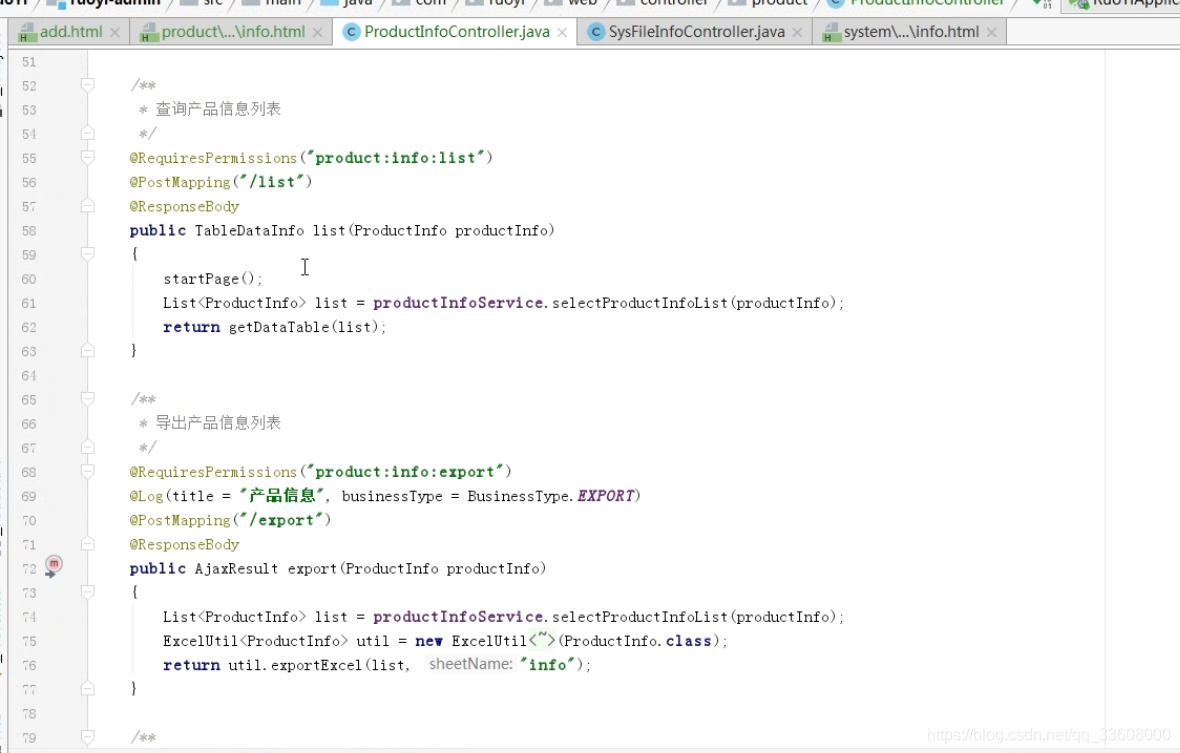Select the ProductInfoController.java tab
This screenshot has width=1180, height=753.
[457, 32]
